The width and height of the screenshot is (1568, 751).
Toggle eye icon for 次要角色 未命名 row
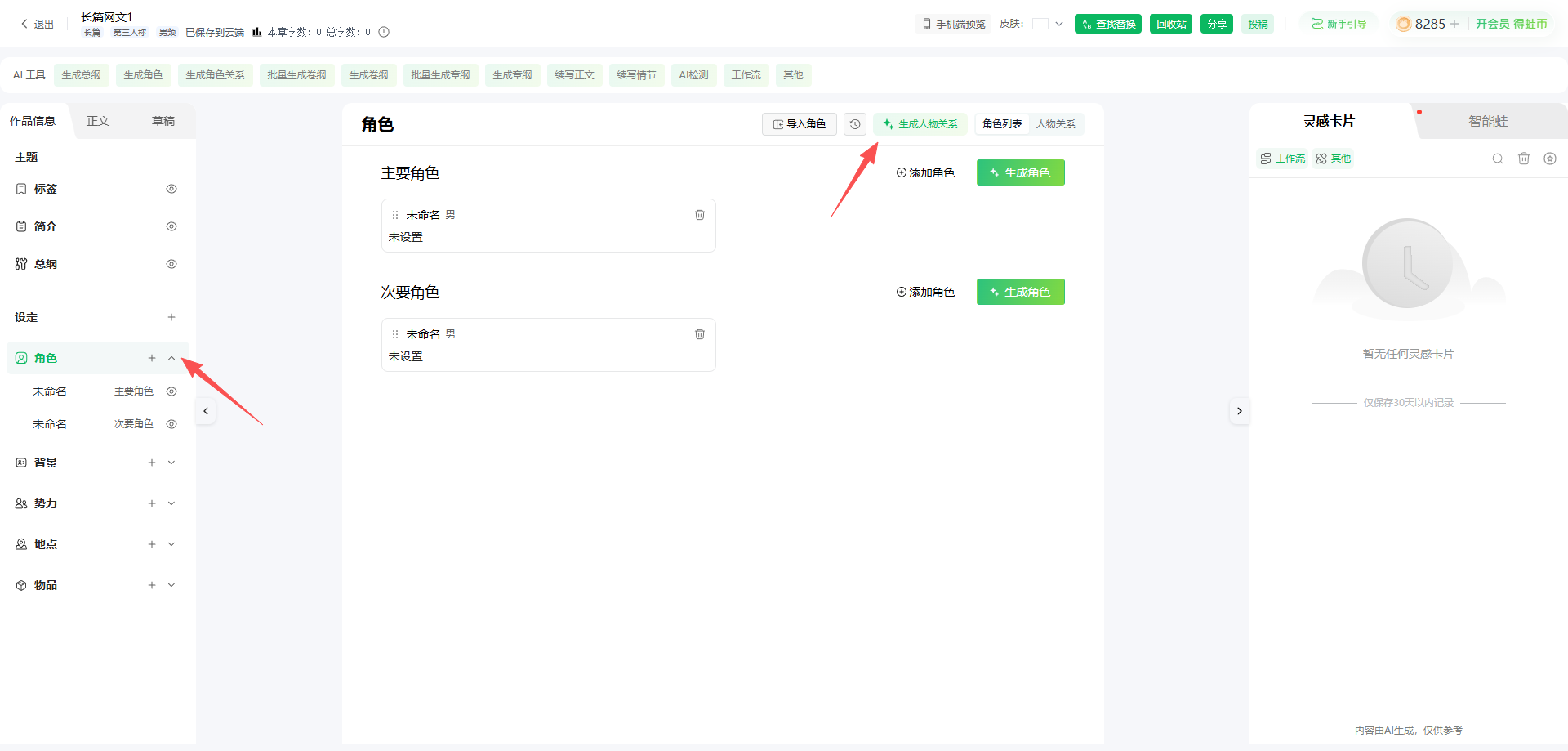point(171,424)
